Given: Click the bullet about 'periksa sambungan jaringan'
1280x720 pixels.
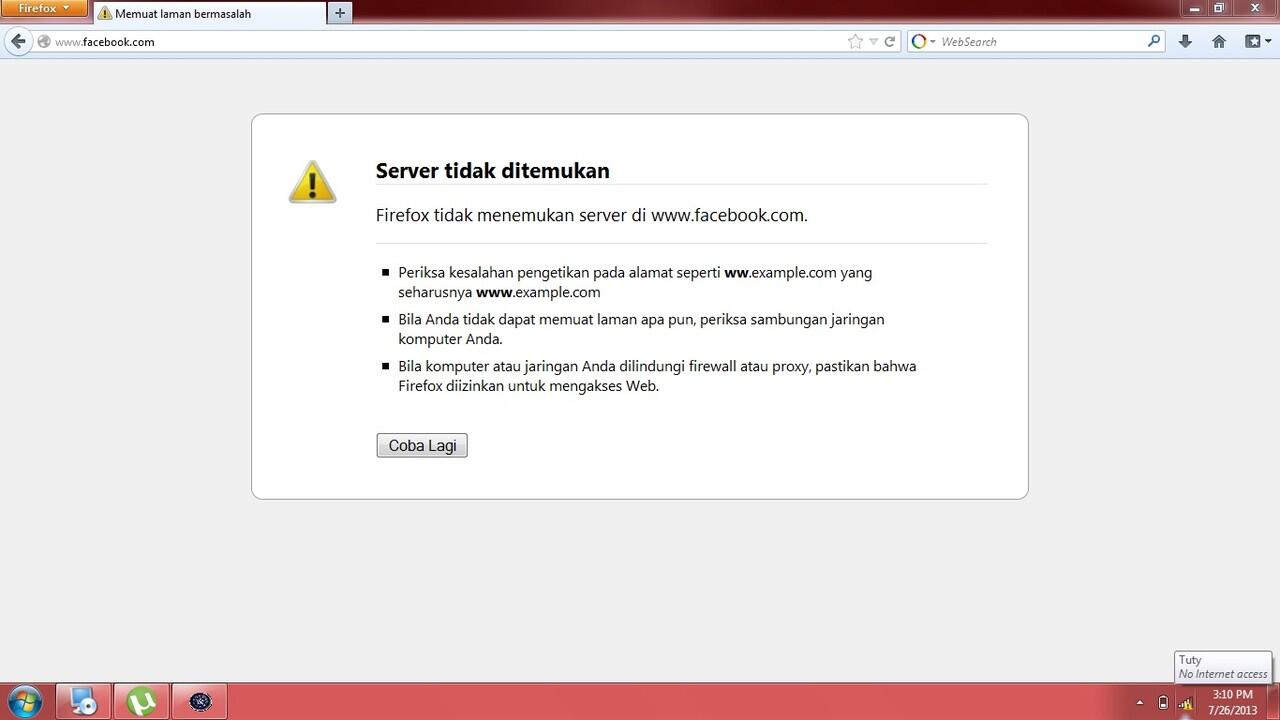Looking at the screenshot, I should click(x=641, y=329).
